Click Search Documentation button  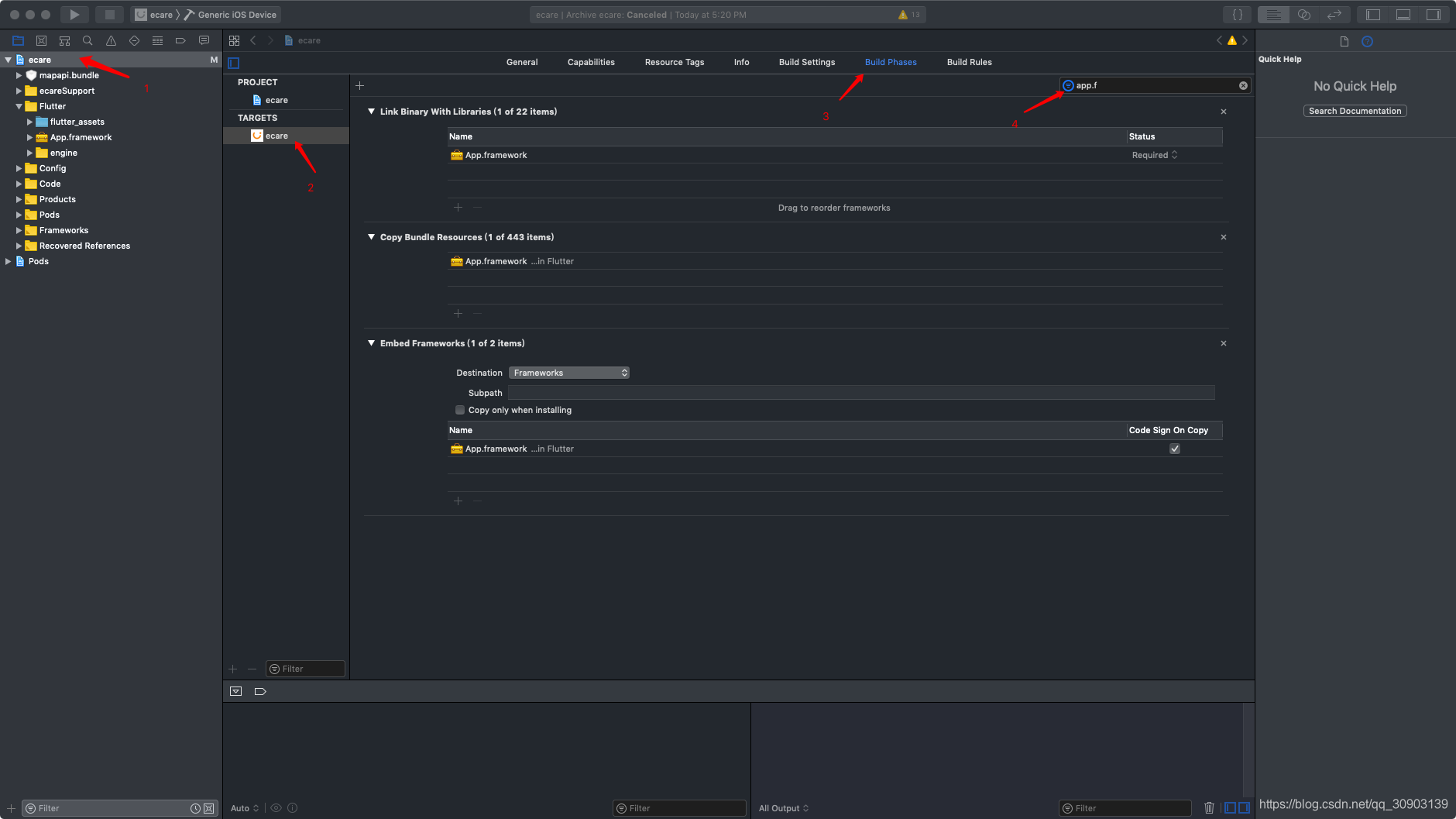point(1355,111)
